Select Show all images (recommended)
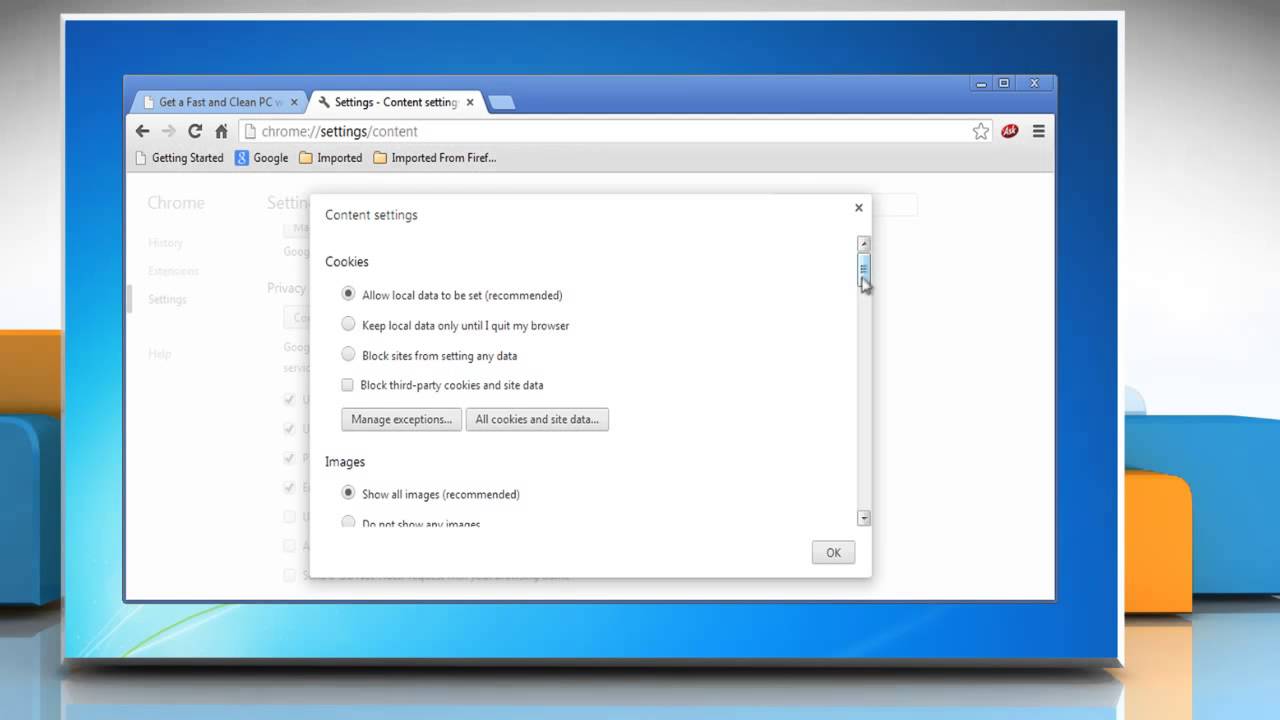Image resolution: width=1280 pixels, height=720 pixels. [348, 493]
